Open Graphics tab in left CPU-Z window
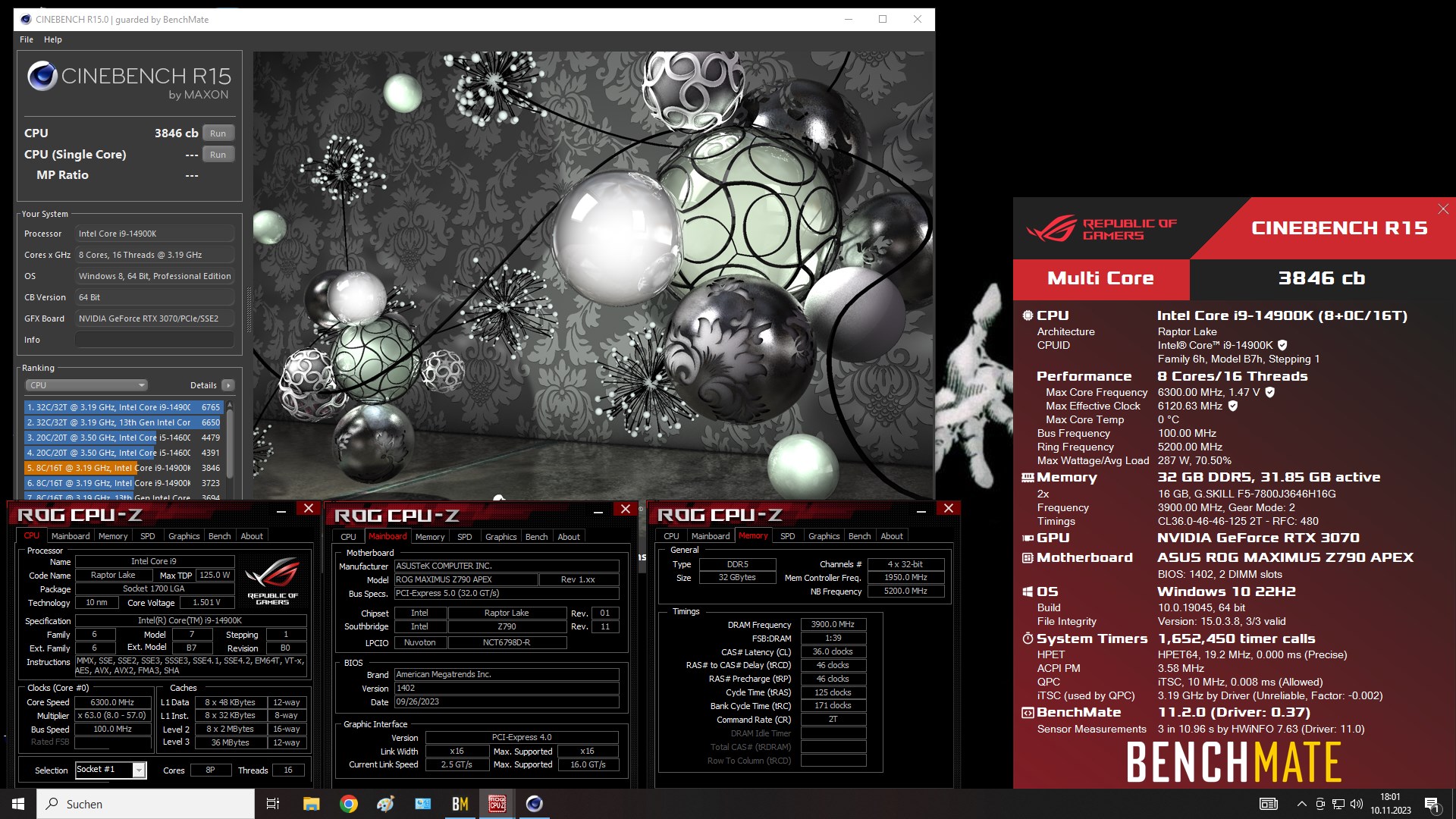 click(x=184, y=536)
